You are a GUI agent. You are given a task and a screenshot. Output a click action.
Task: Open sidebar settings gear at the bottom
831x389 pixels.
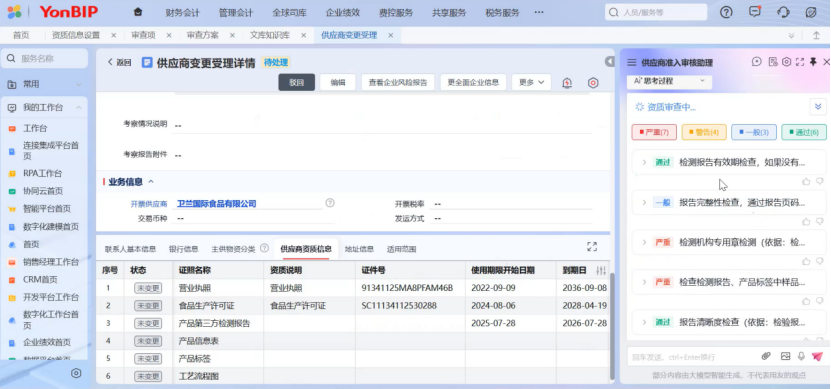(76, 373)
